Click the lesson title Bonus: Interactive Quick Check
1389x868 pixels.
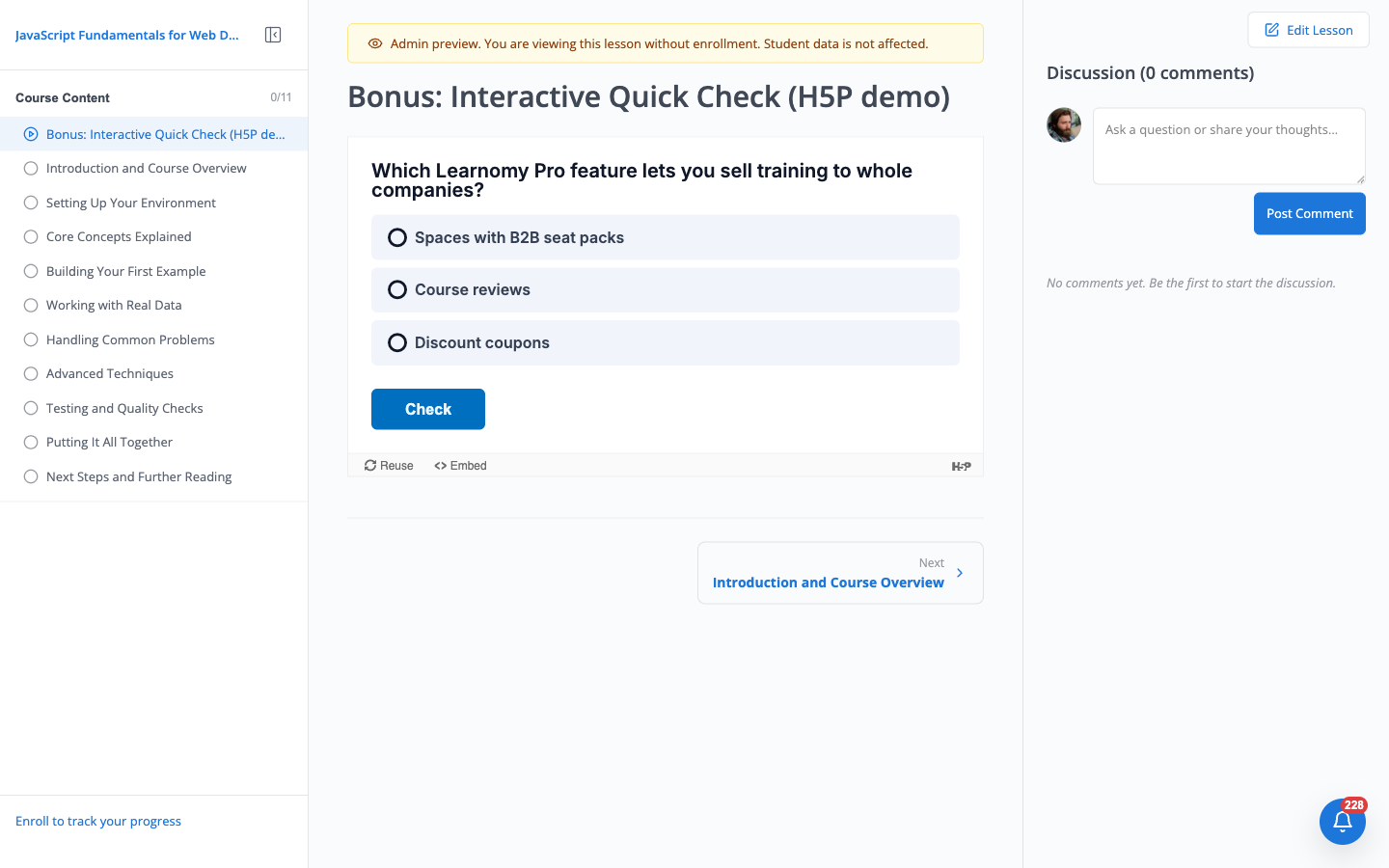pyautogui.click(x=648, y=96)
